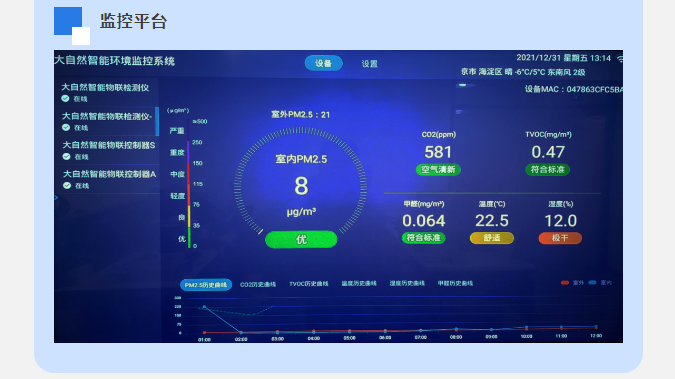Click the blue square logo beside 监控平台
675x379 pixels.
pyautogui.click(x=72, y=26)
